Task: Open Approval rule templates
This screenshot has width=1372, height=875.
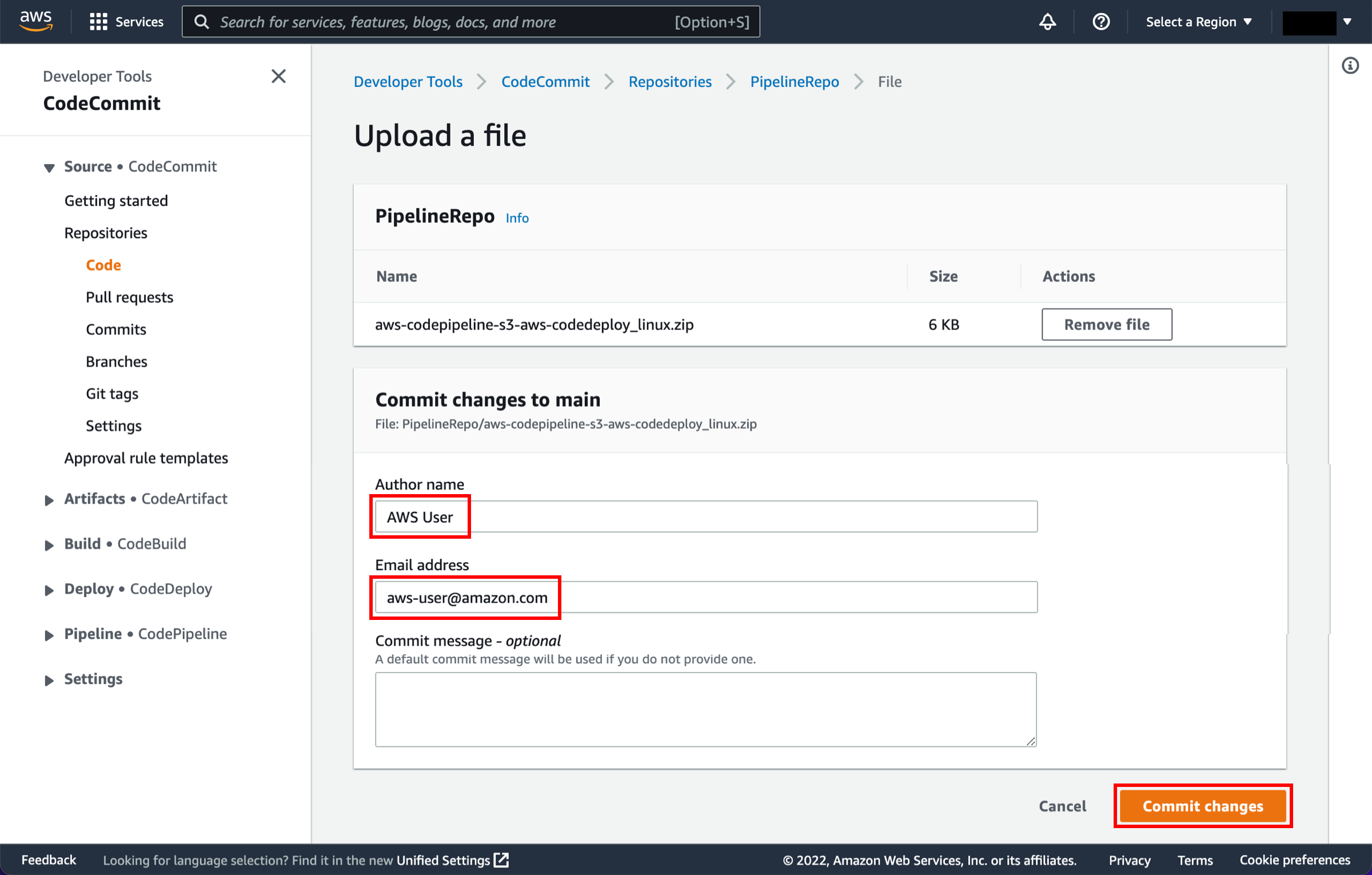Action: [x=146, y=458]
